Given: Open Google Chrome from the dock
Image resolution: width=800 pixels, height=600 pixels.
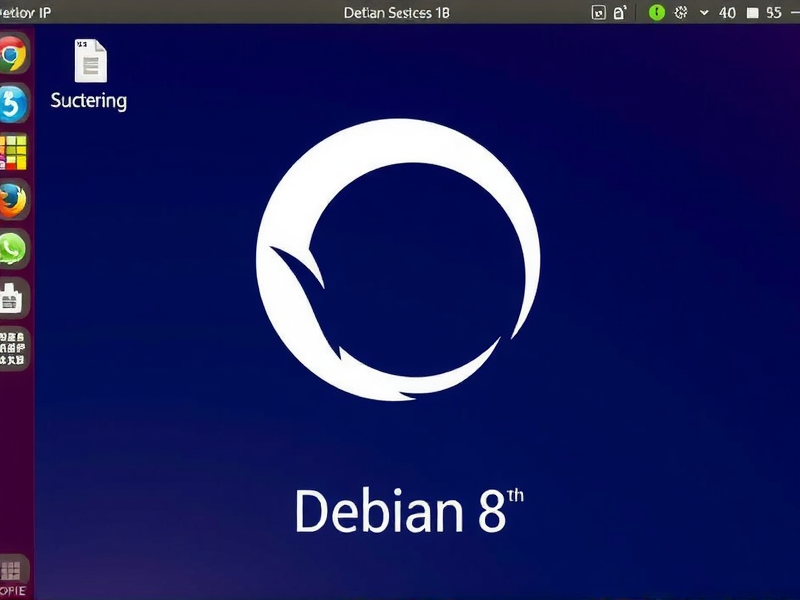Looking at the screenshot, I should point(12,55).
